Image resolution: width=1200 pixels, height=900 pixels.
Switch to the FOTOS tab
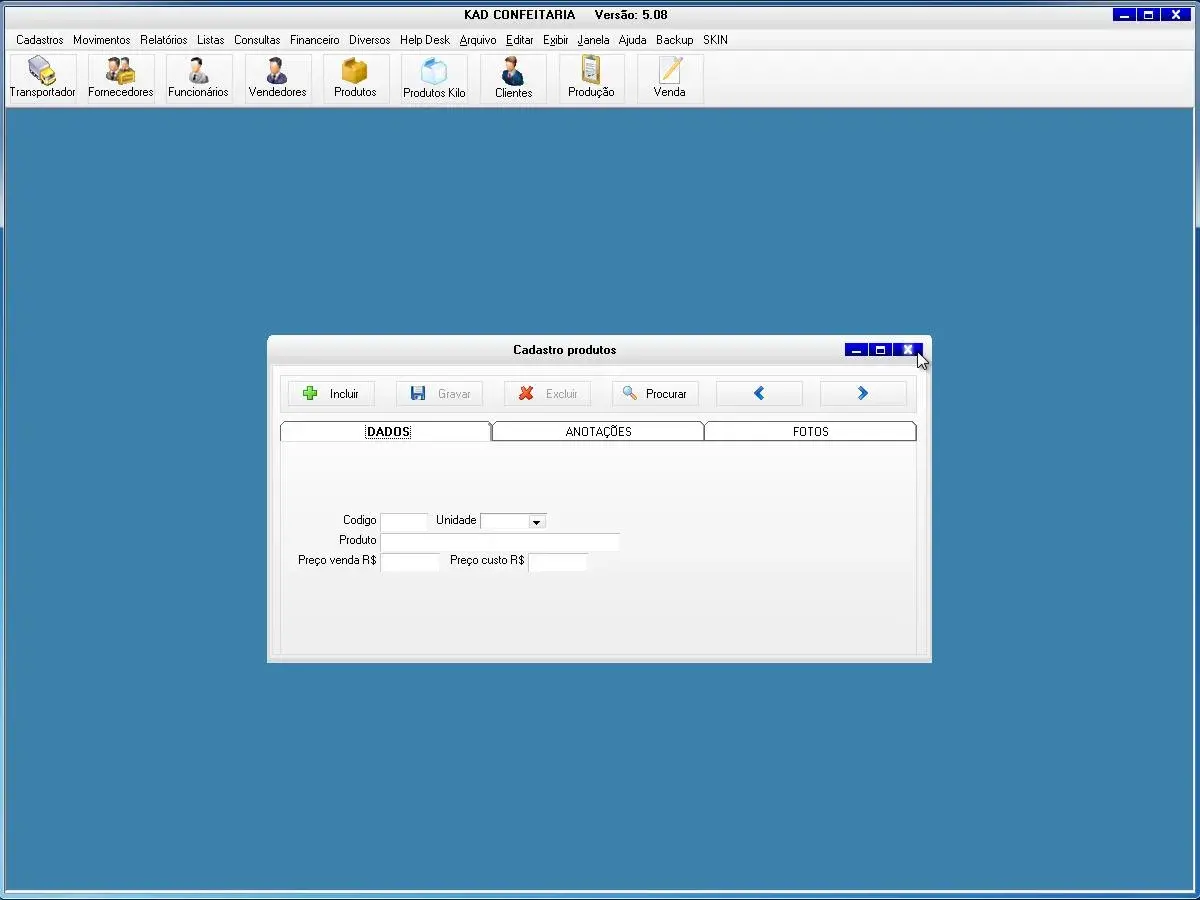tap(810, 432)
